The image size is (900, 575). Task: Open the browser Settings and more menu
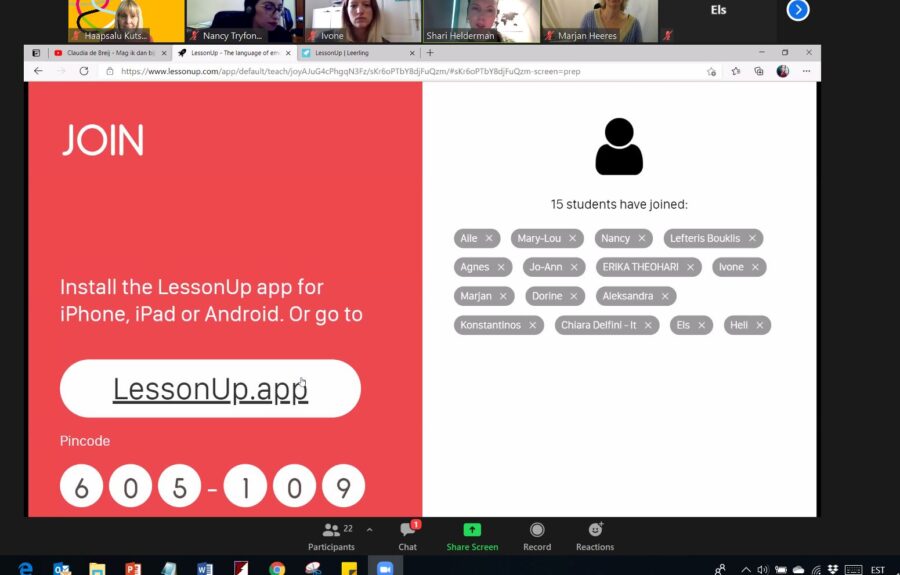point(806,71)
